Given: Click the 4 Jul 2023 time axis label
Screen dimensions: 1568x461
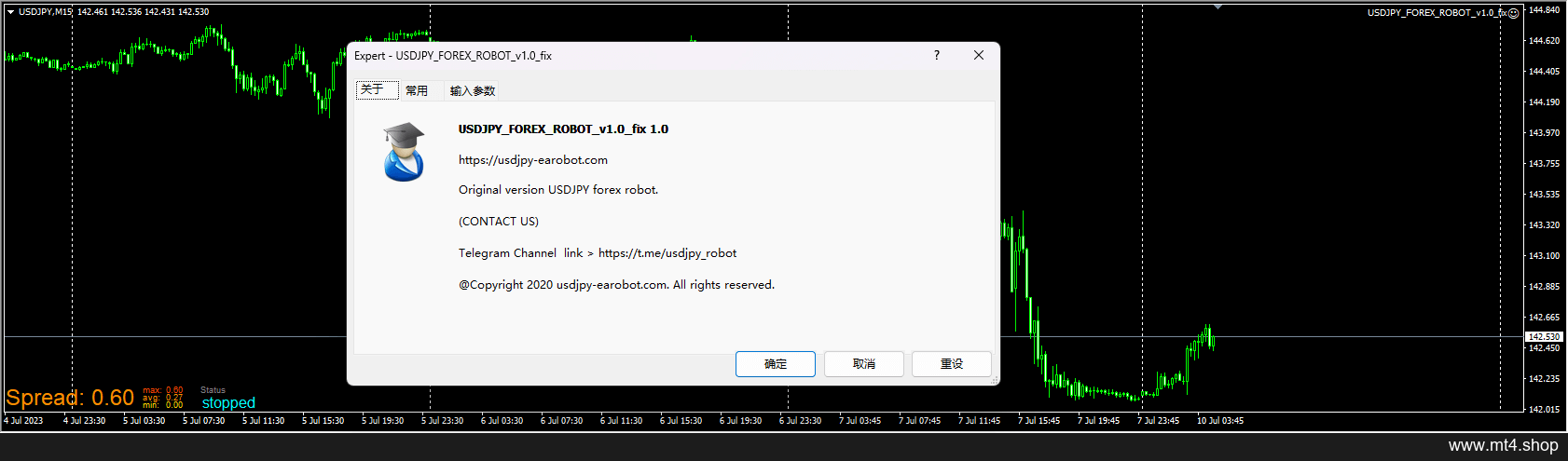Looking at the screenshot, I should tap(23, 421).
